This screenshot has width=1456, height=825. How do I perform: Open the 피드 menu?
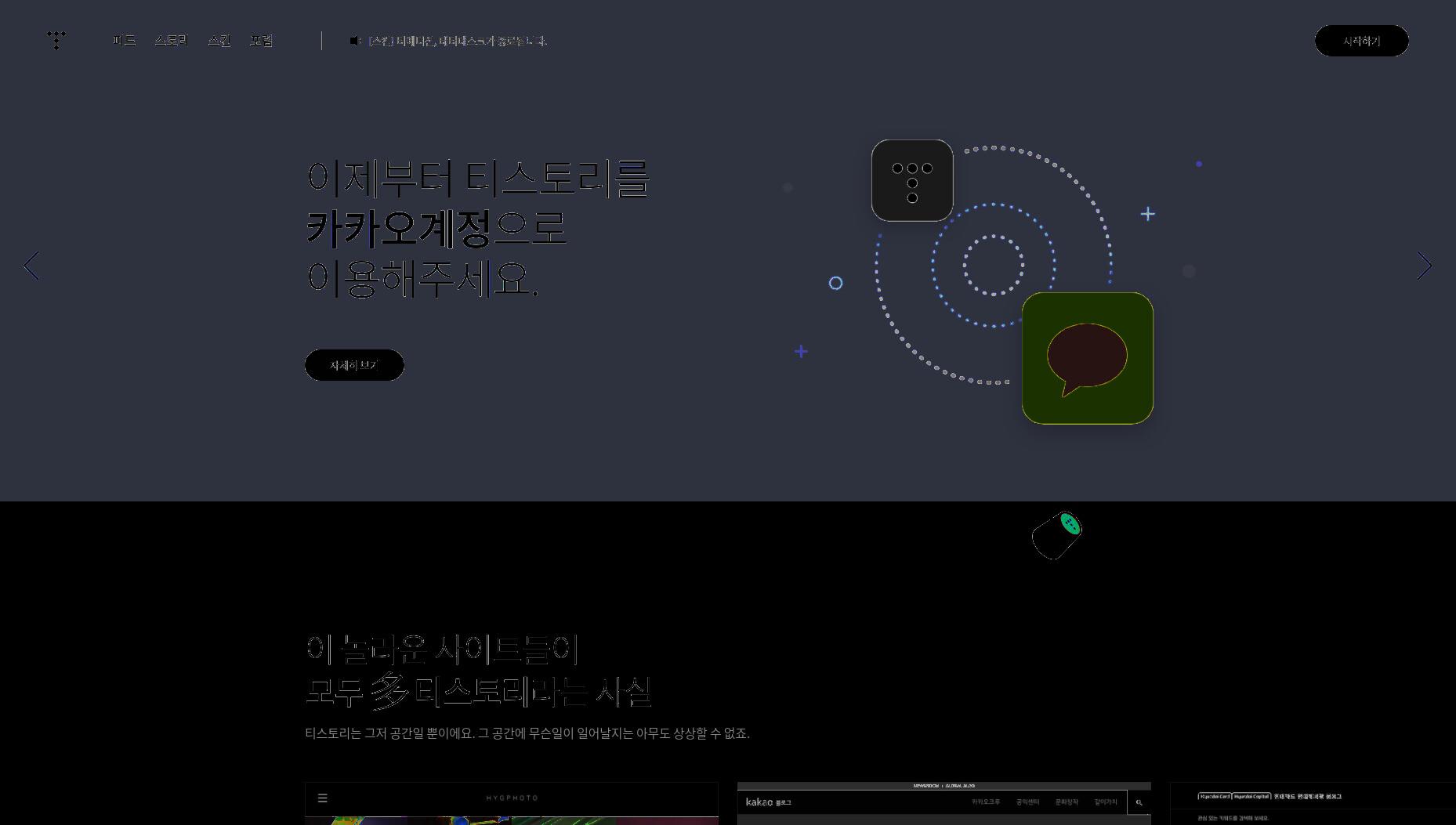point(124,41)
